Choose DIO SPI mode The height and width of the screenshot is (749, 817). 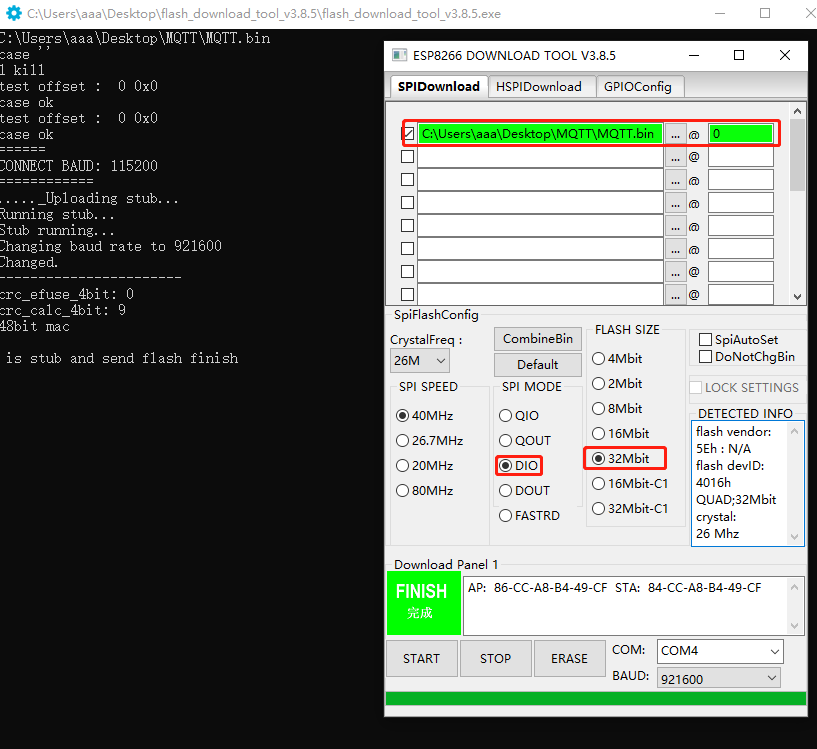519,465
